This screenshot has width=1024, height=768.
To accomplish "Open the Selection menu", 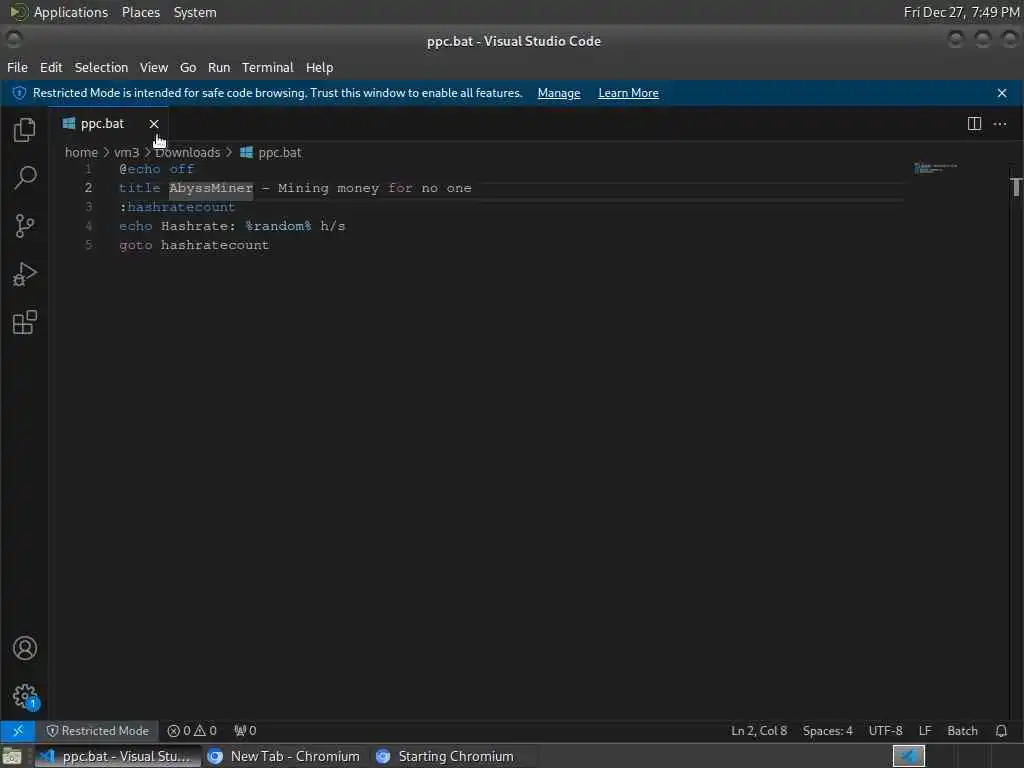I will pyautogui.click(x=101, y=67).
